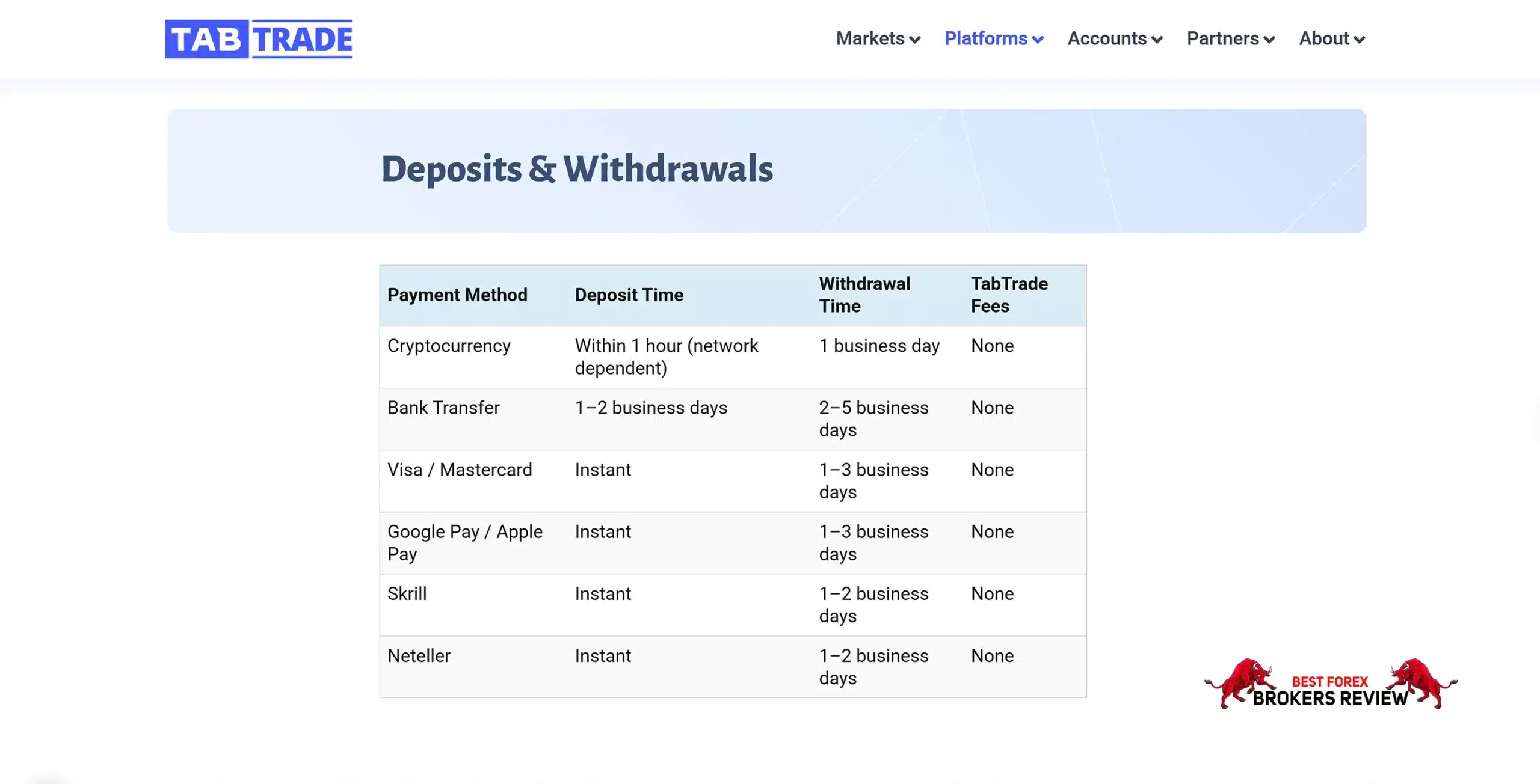Open the Platforms dropdown menu
Image resolution: width=1540 pixels, height=784 pixels.
tap(994, 38)
